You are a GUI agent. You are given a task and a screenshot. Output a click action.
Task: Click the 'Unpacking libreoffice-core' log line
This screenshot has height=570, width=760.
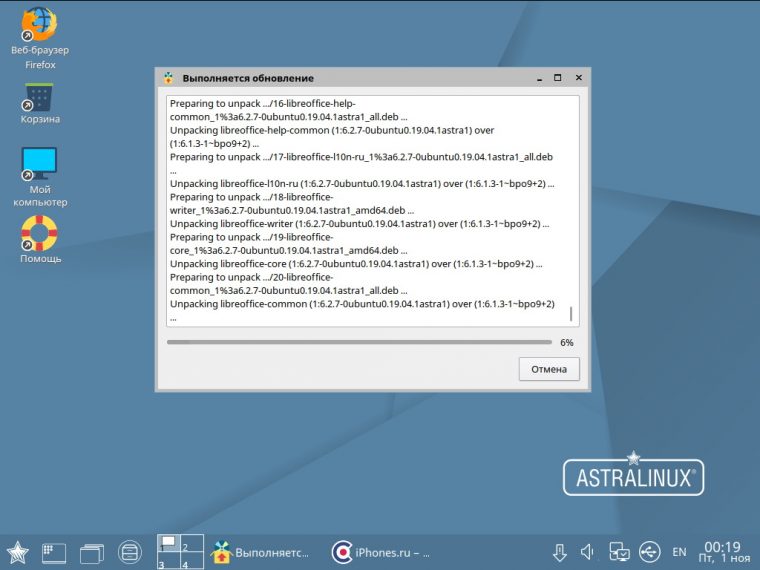356,264
